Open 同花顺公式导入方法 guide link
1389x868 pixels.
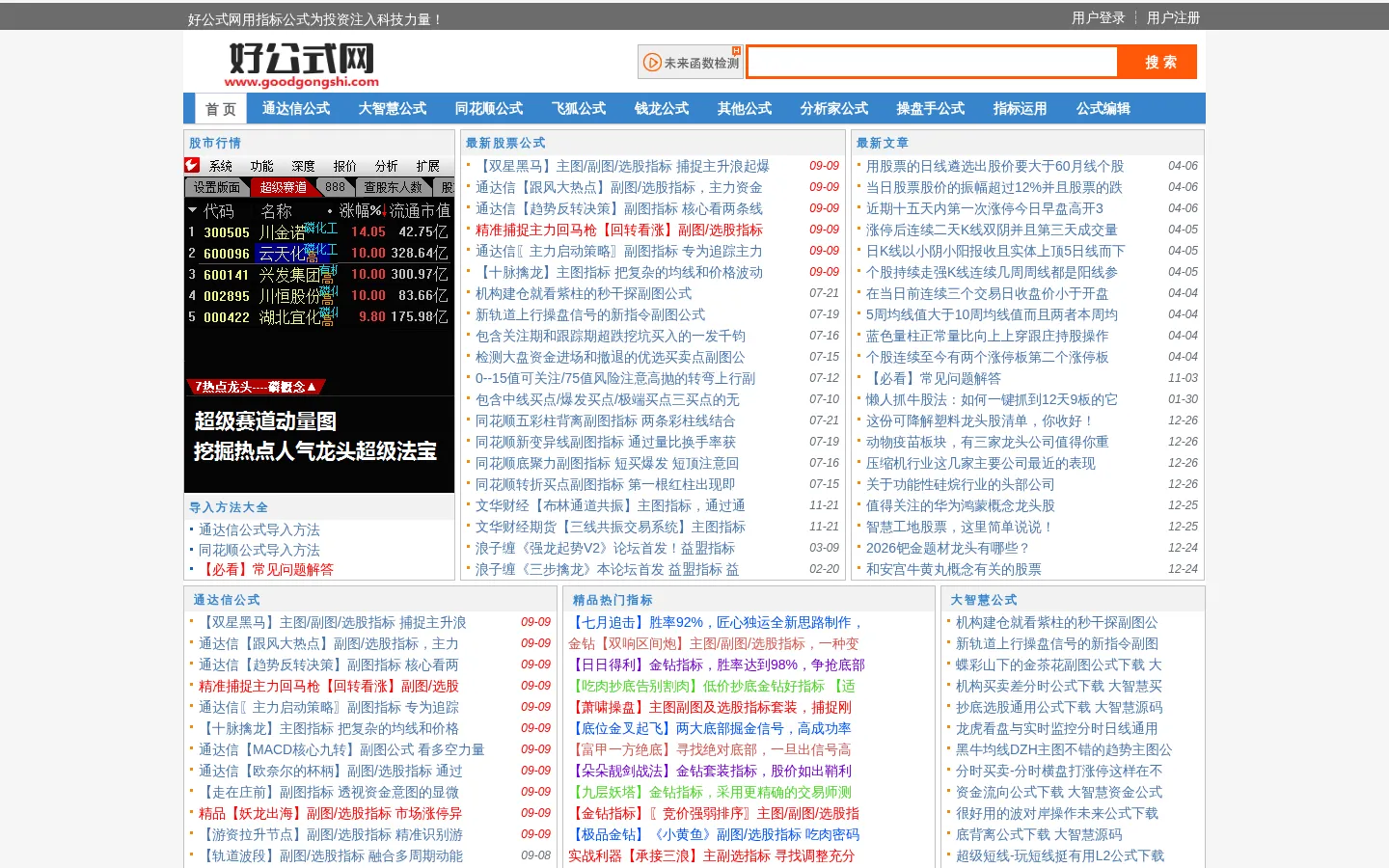[259, 550]
